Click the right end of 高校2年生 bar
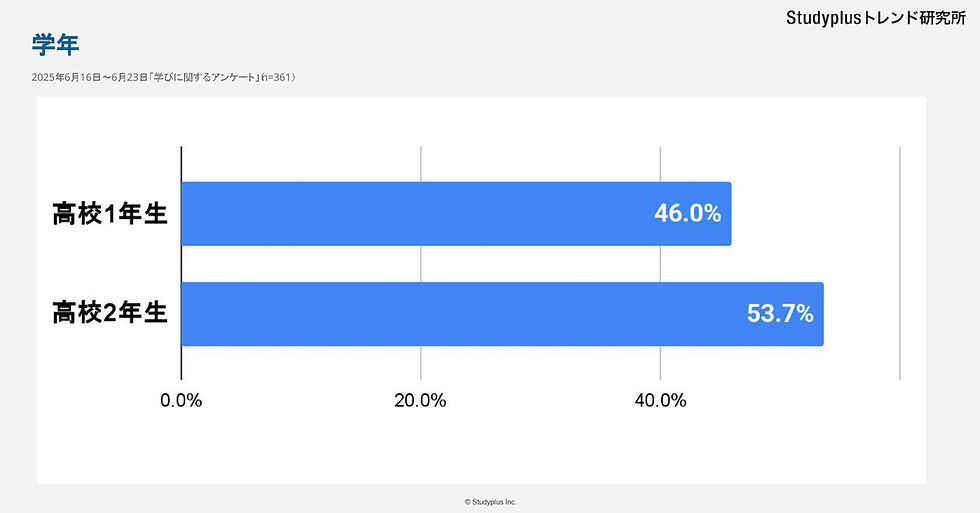Image resolution: width=980 pixels, height=513 pixels. click(x=820, y=314)
